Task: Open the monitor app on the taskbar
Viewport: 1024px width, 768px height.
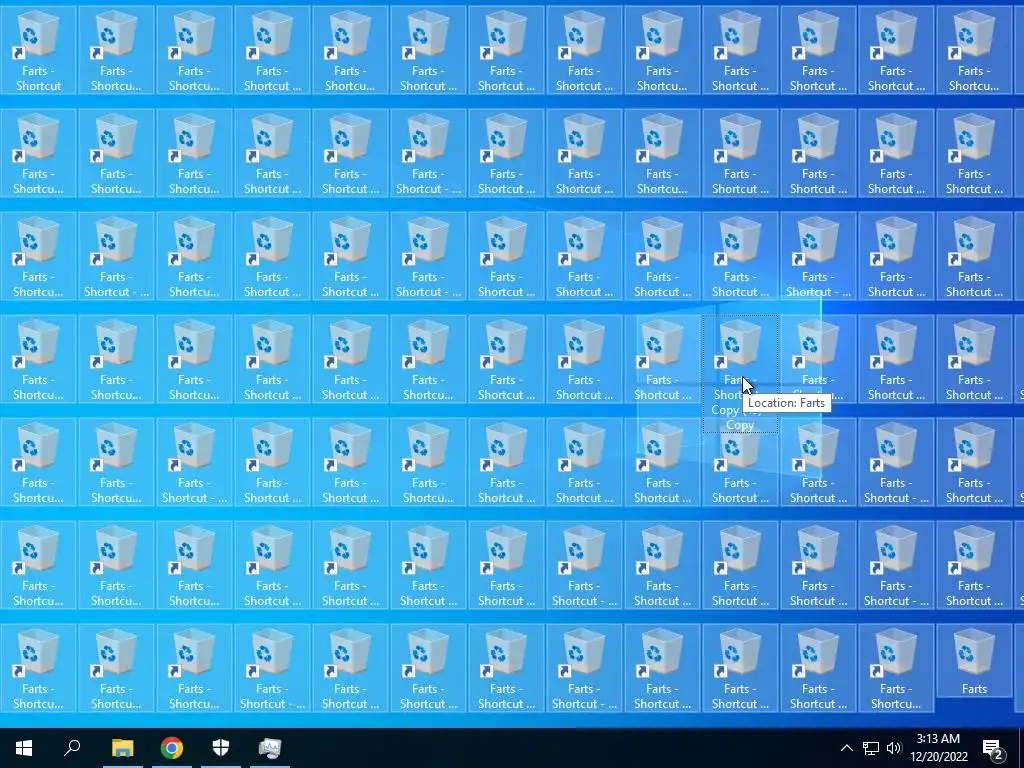Action: [270, 748]
